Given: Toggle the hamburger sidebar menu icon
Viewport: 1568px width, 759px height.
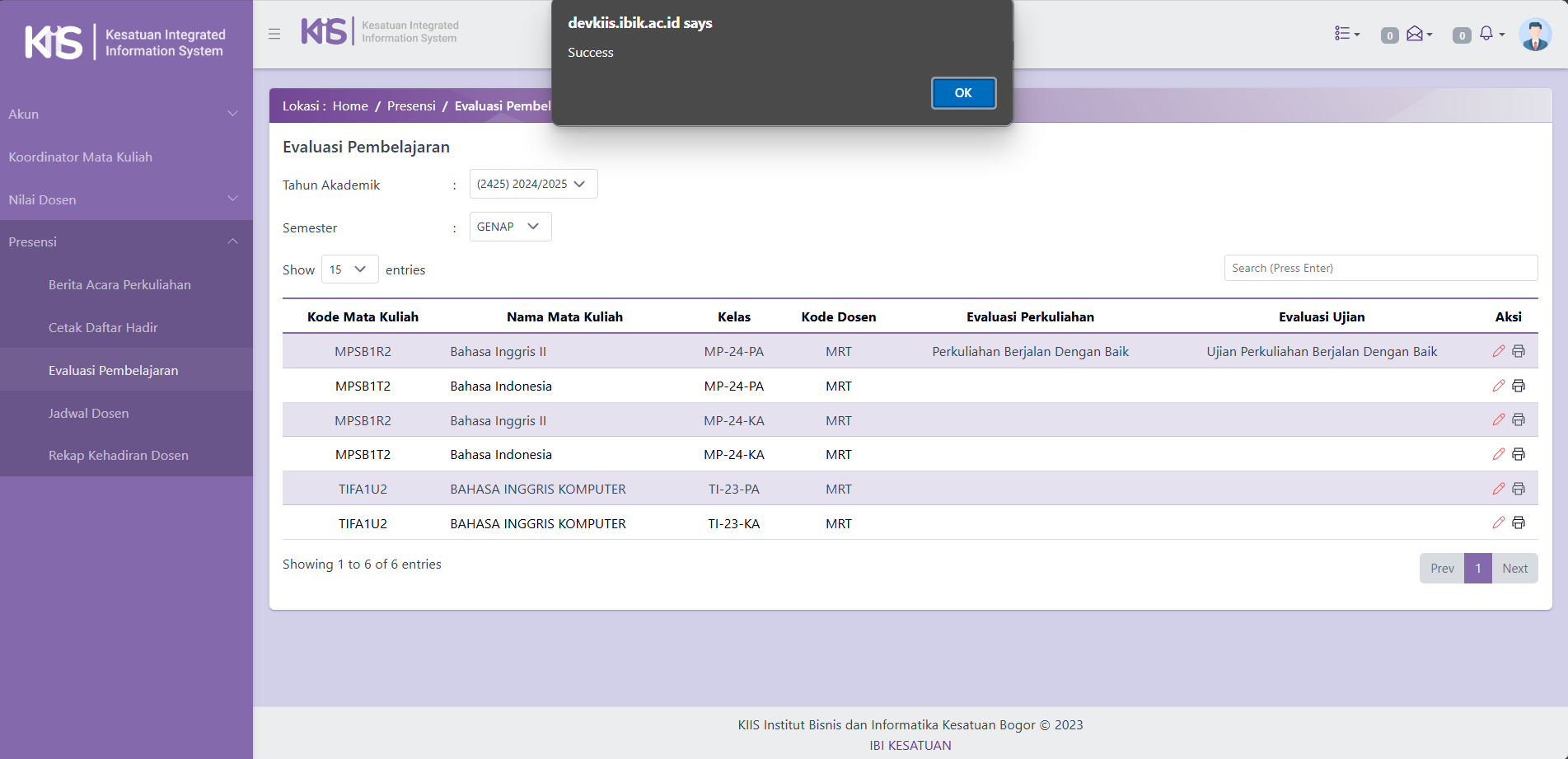Looking at the screenshot, I should pyautogui.click(x=274, y=34).
